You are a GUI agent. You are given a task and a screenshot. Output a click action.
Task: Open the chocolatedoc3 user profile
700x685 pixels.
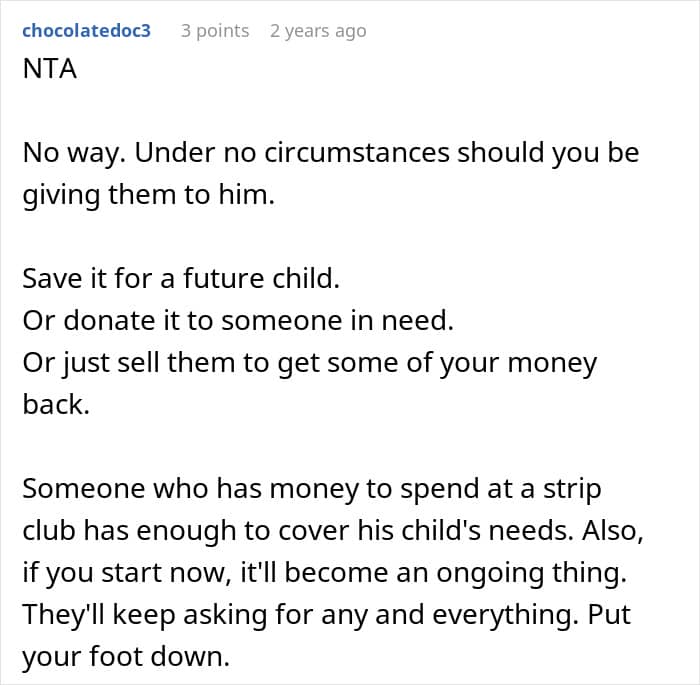tap(86, 30)
